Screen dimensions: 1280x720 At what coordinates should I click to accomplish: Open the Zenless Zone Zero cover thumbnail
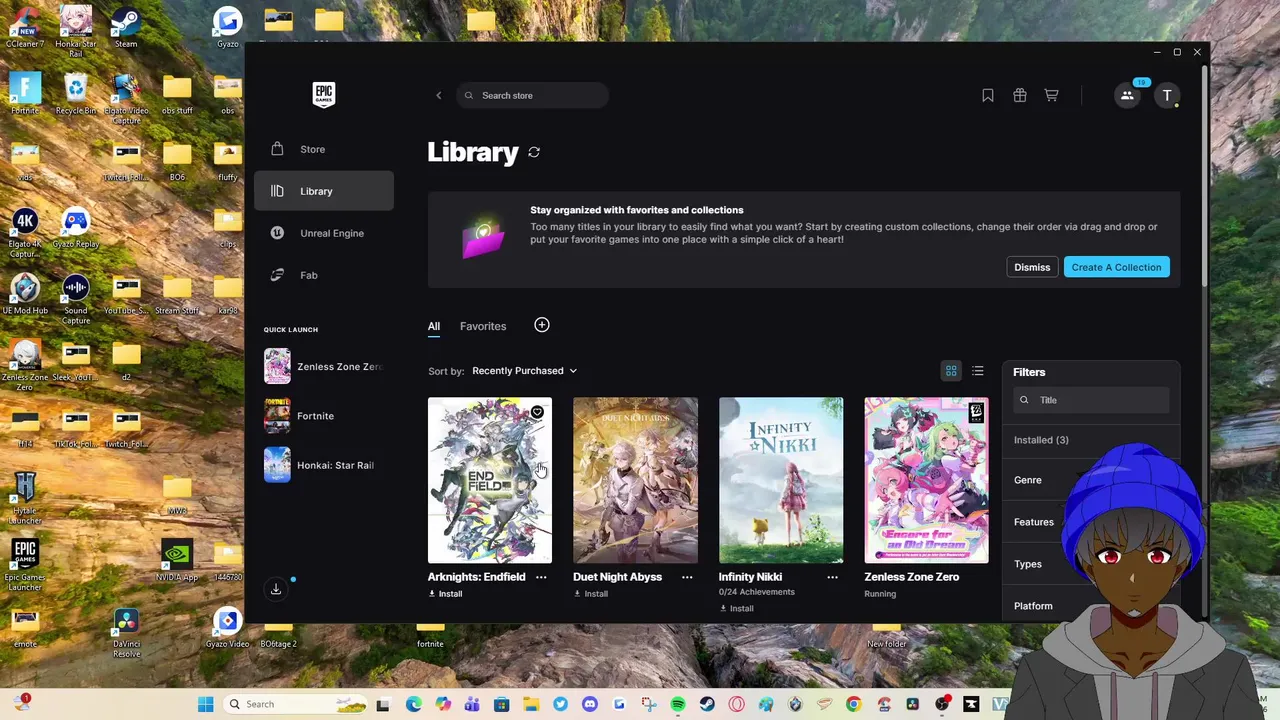click(926, 480)
